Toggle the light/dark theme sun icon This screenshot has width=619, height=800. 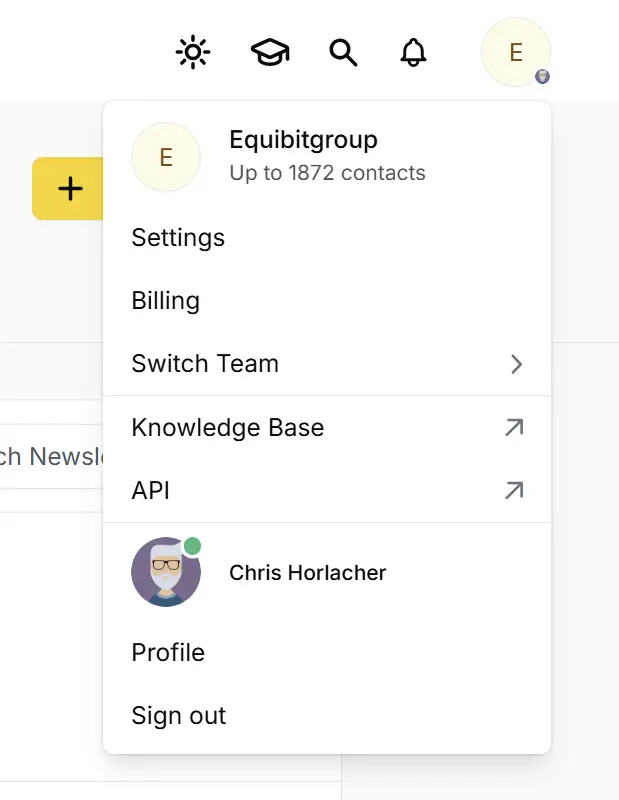coord(193,52)
